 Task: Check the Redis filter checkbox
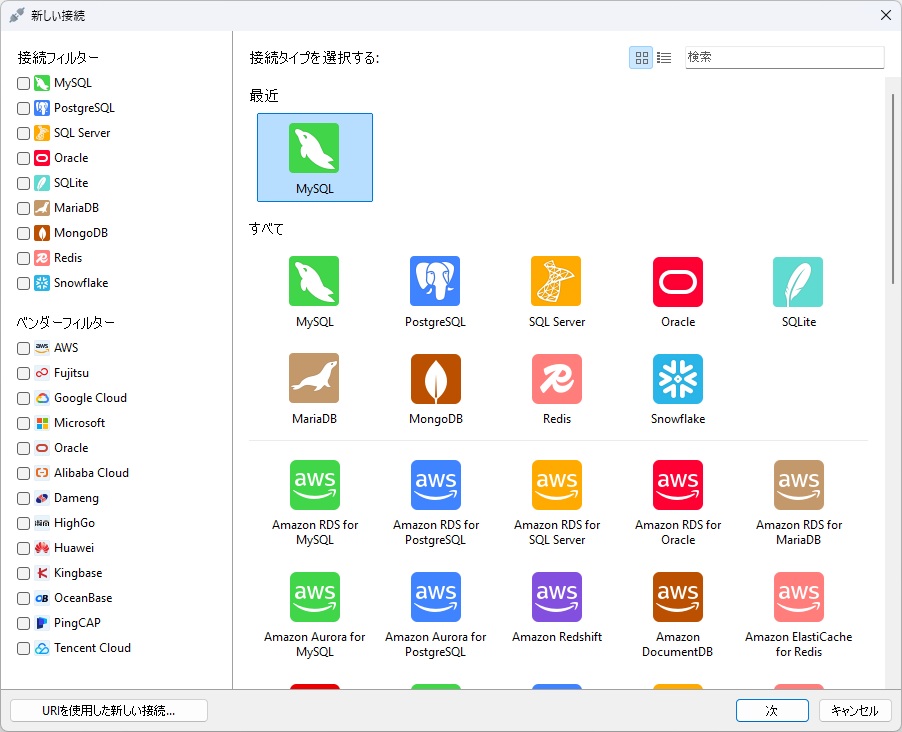coord(24,258)
